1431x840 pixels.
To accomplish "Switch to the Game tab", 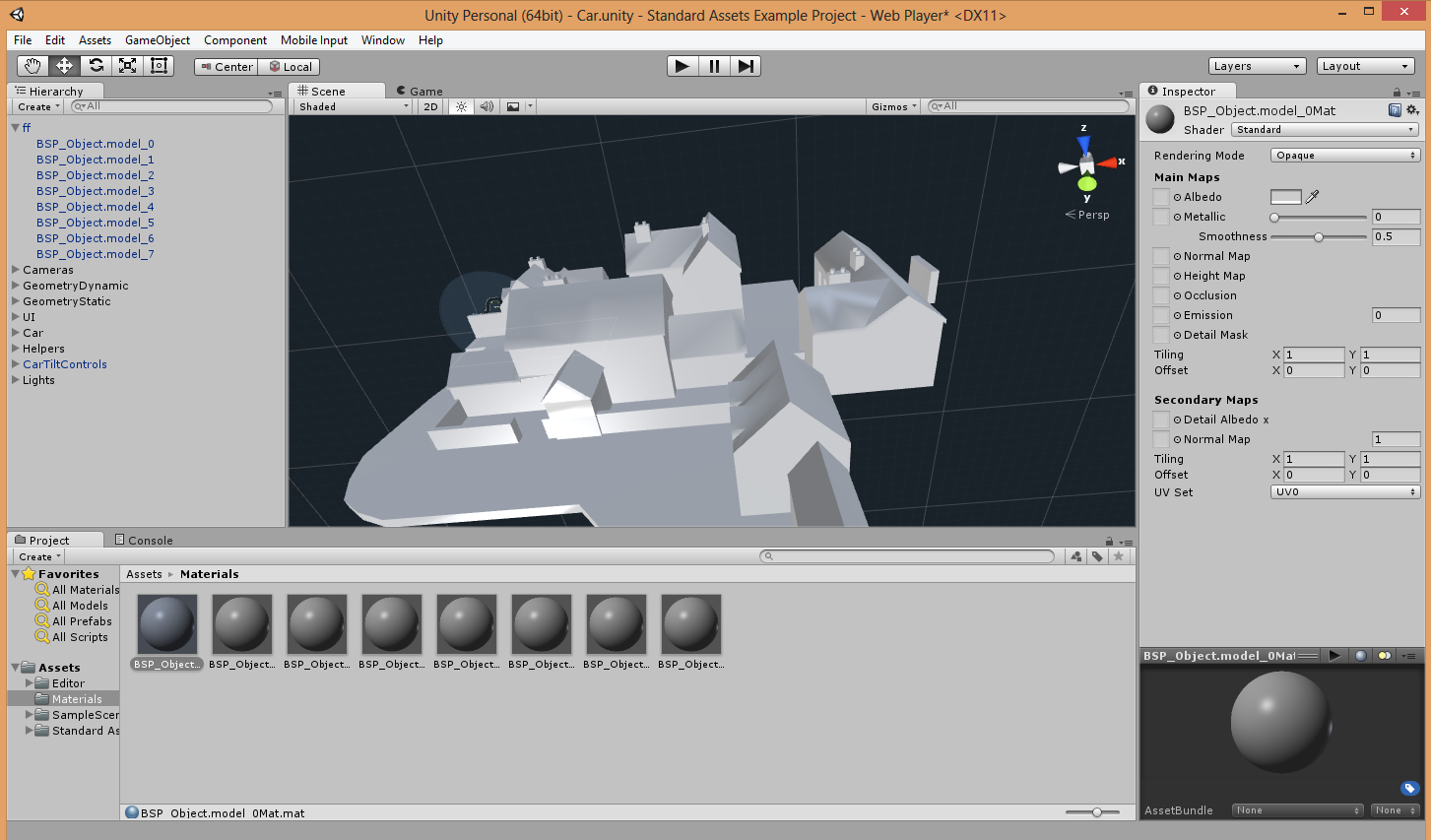I will [x=420, y=91].
